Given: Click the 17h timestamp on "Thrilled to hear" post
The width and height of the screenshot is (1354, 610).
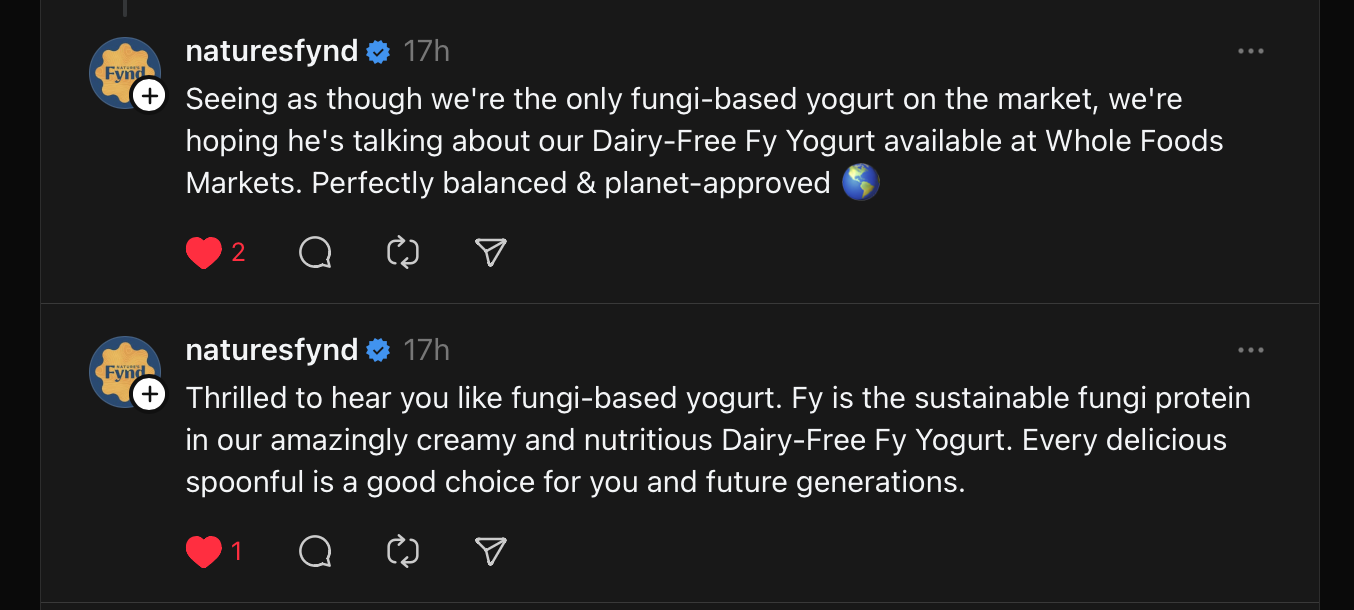Looking at the screenshot, I should tap(426, 350).
